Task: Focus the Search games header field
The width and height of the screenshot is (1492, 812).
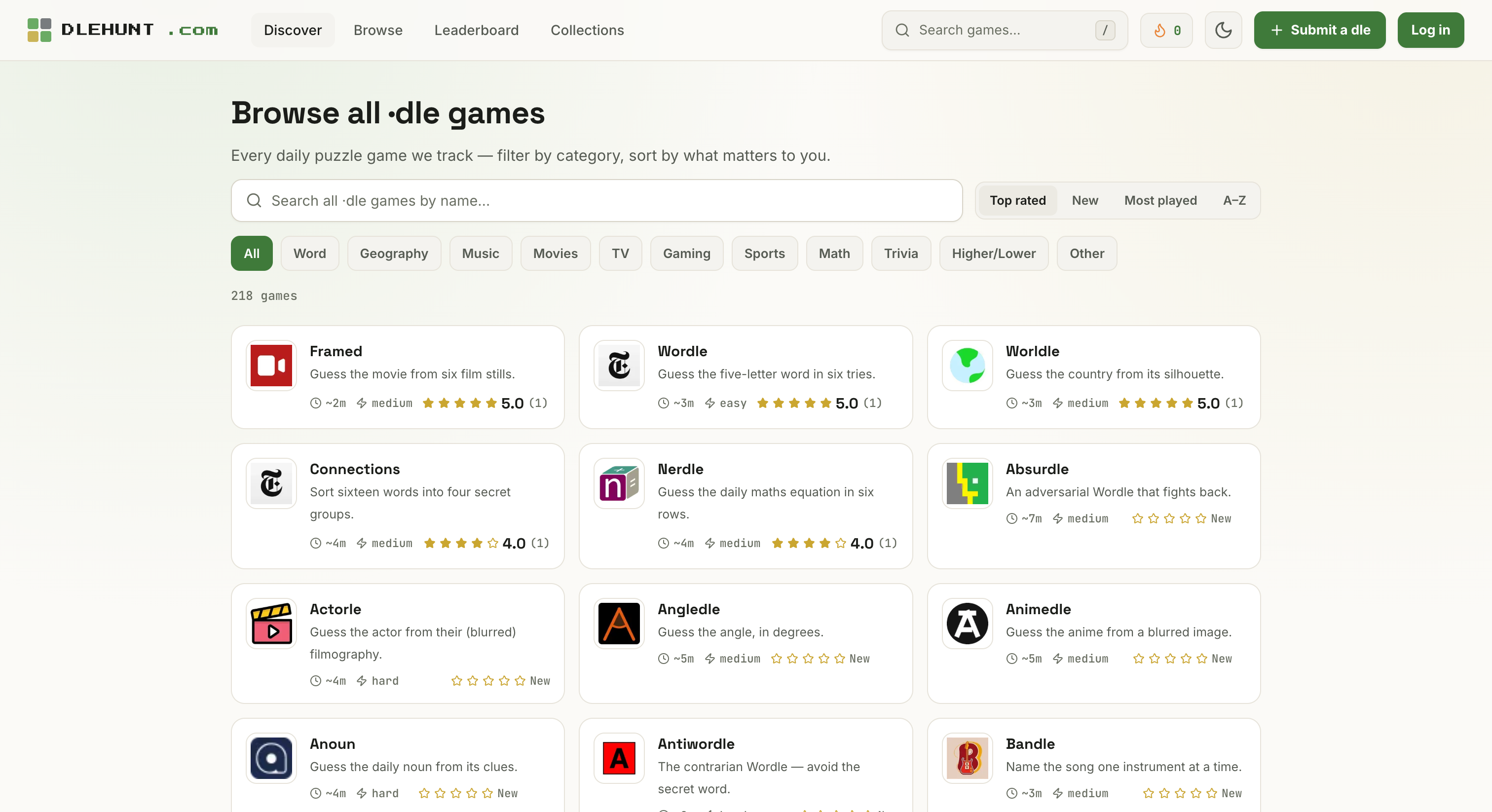Action: pyautogui.click(x=1005, y=30)
